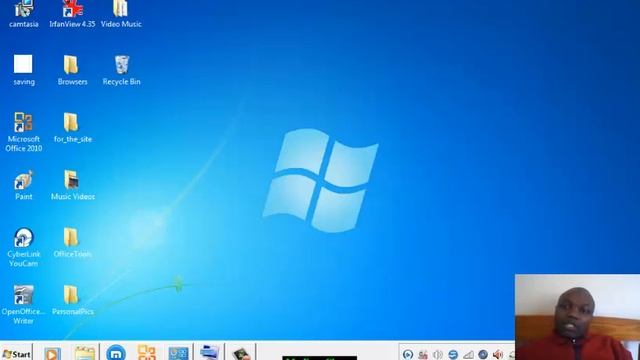Open the PersonalPics folder
Viewport: 640px width, 360px height.
(72, 300)
